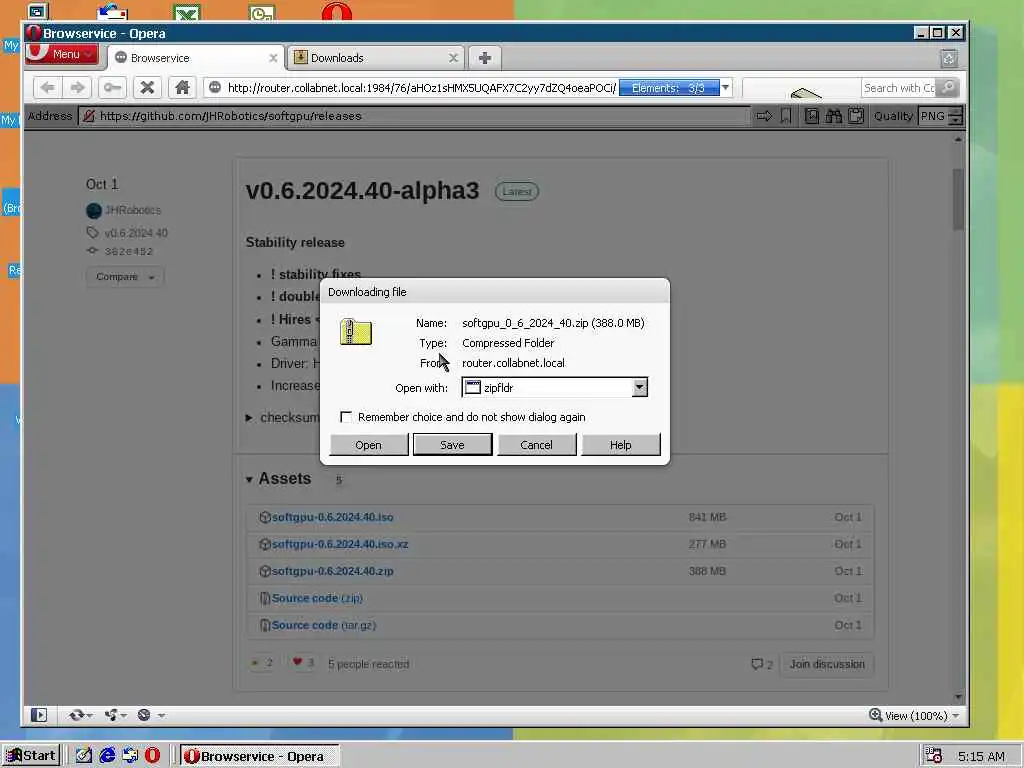Open the Opera Menu button
The image size is (1024, 768).
(63, 54)
